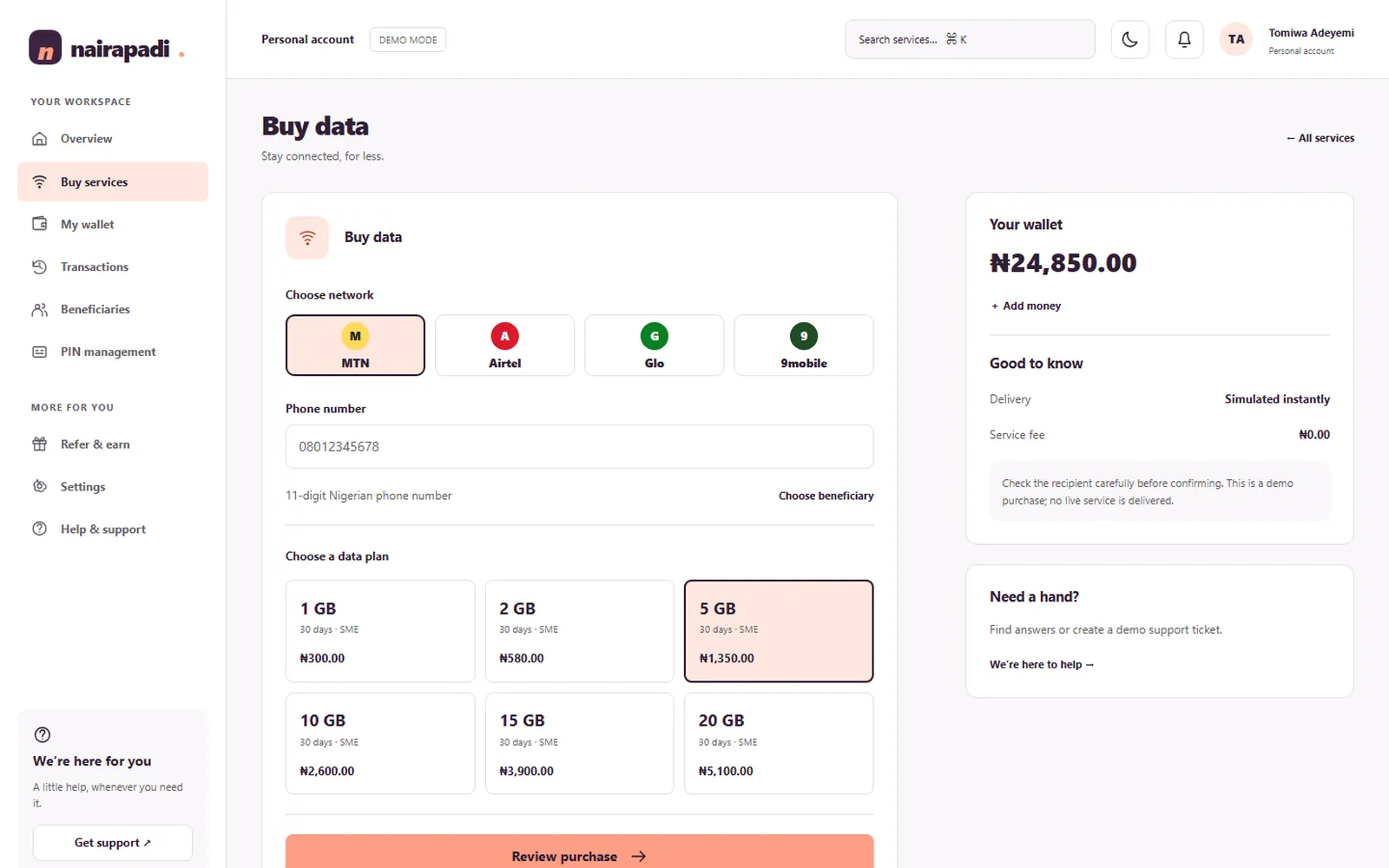1389x868 pixels.
Task: Open Help & support in the sidebar
Action: click(113, 529)
